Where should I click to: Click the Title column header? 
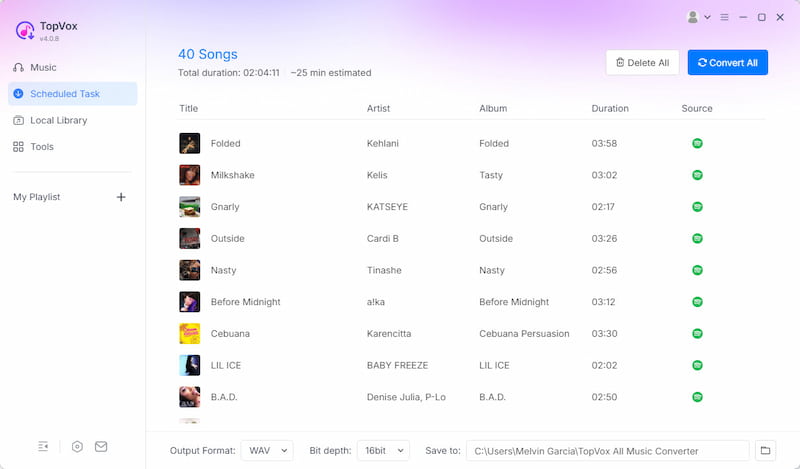tap(188, 108)
